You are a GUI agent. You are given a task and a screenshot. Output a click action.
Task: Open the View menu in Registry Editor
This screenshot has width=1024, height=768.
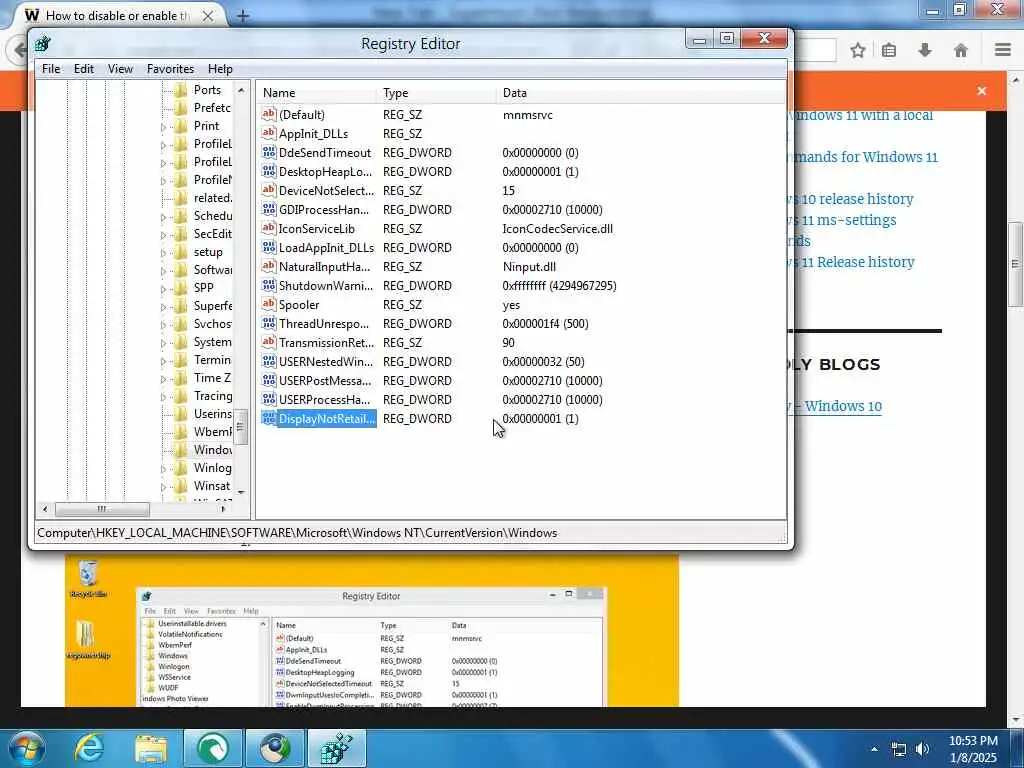[x=120, y=69]
